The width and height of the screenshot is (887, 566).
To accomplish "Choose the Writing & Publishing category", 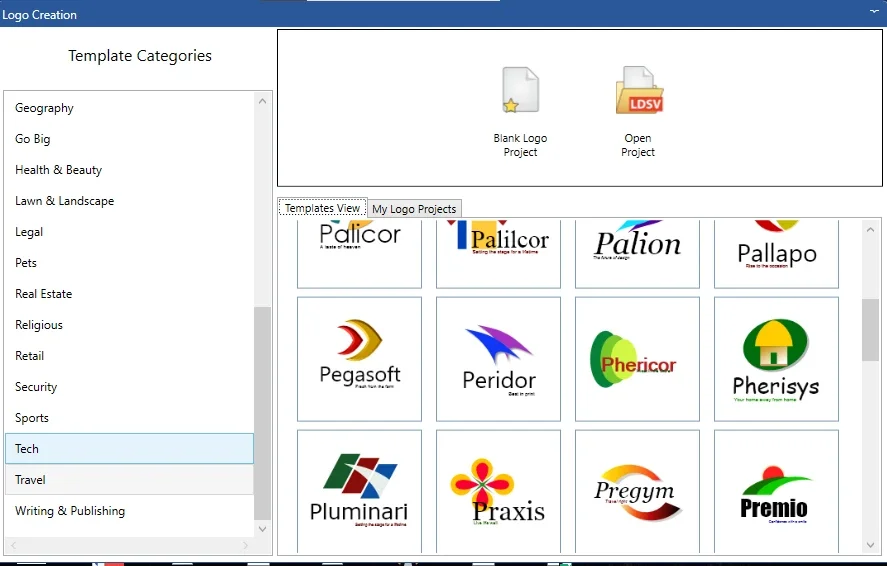I will 129,511.
